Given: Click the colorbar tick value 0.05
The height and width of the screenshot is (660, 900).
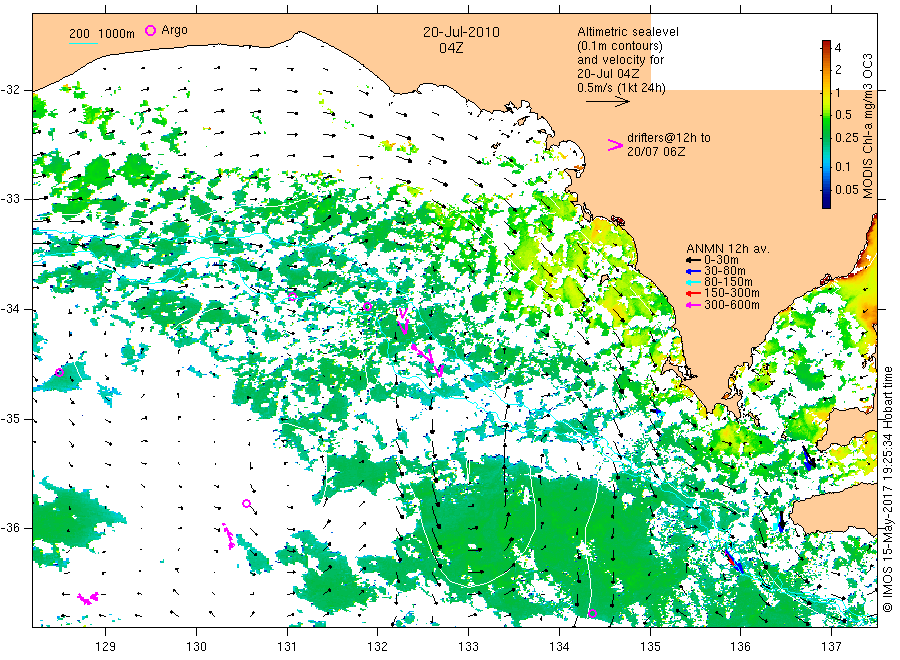Looking at the screenshot, I should pos(847,189).
